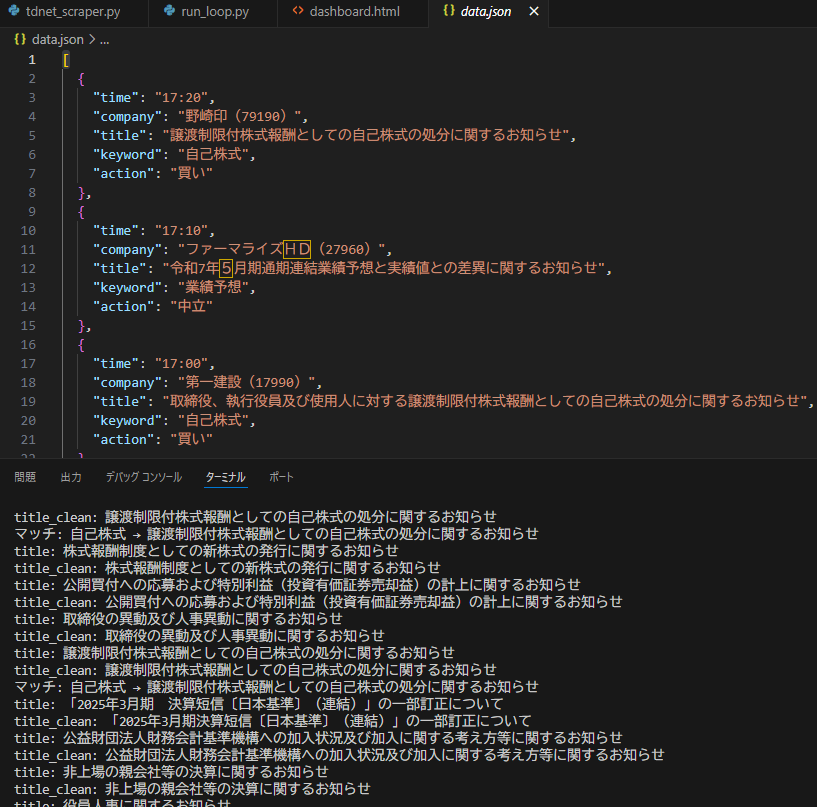Click the HTML icon on dashboard.html tab
Viewport: 817px width, 807px height.
[298, 11]
